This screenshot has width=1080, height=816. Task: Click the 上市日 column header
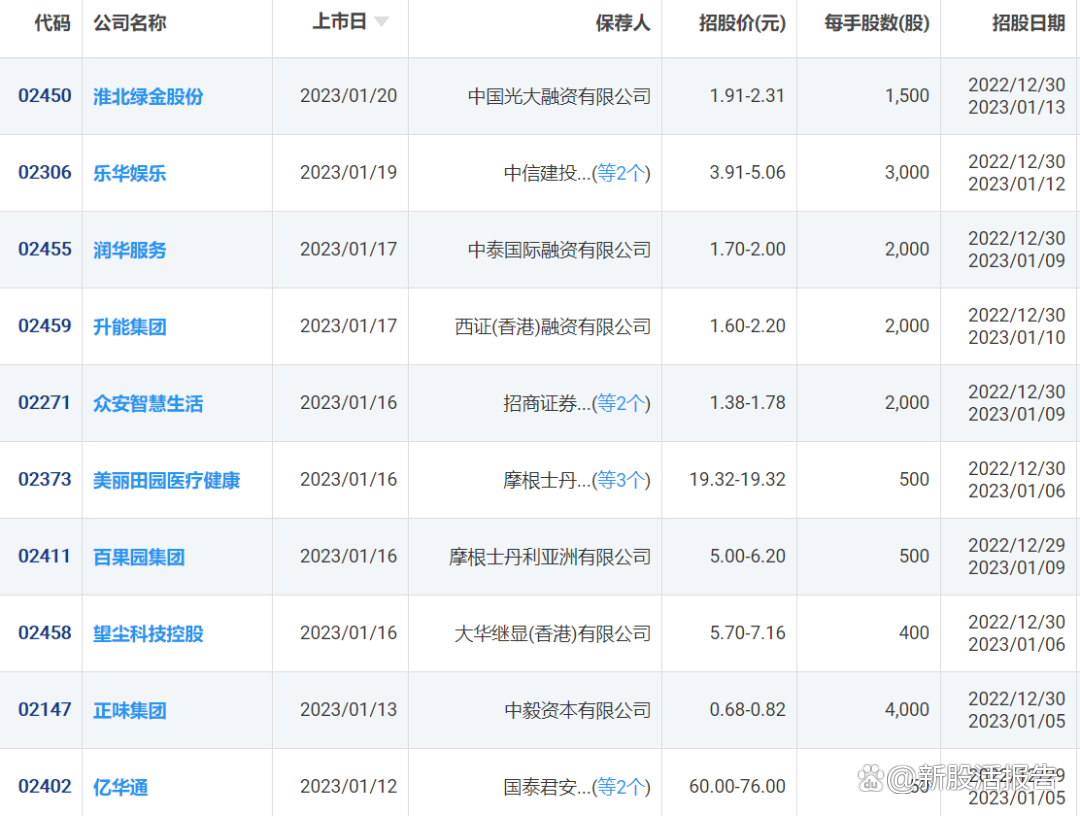pyautogui.click(x=339, y=22)
